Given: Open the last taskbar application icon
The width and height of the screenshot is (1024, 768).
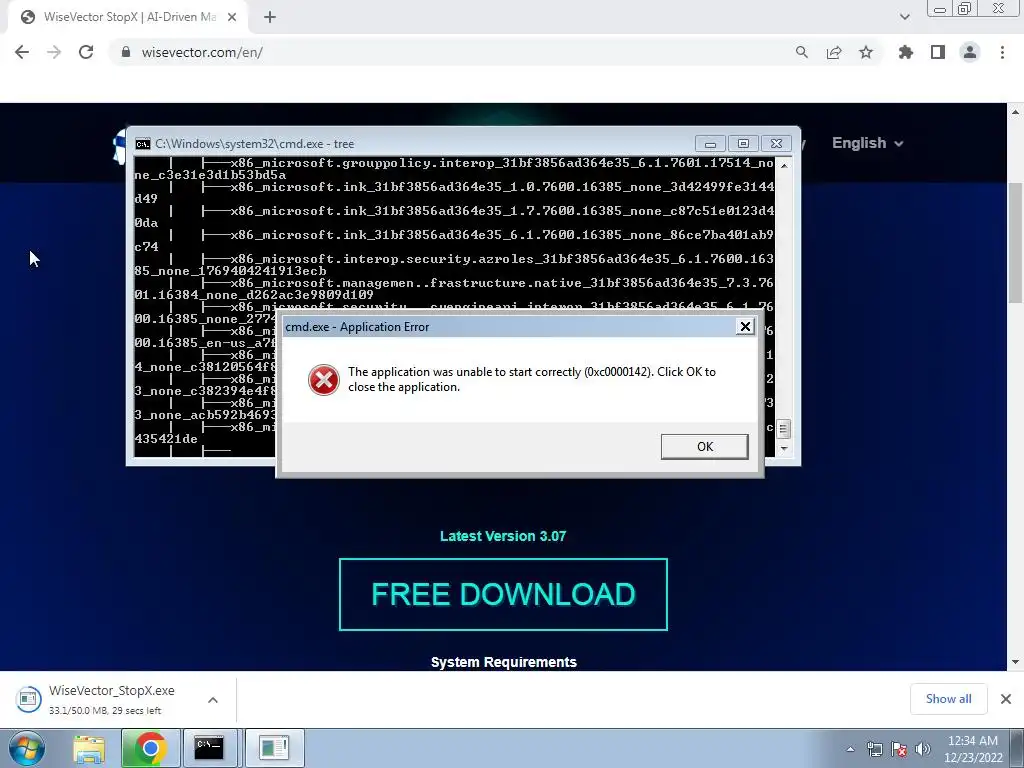Looking at the screenshot, I should tap(274, 748).
